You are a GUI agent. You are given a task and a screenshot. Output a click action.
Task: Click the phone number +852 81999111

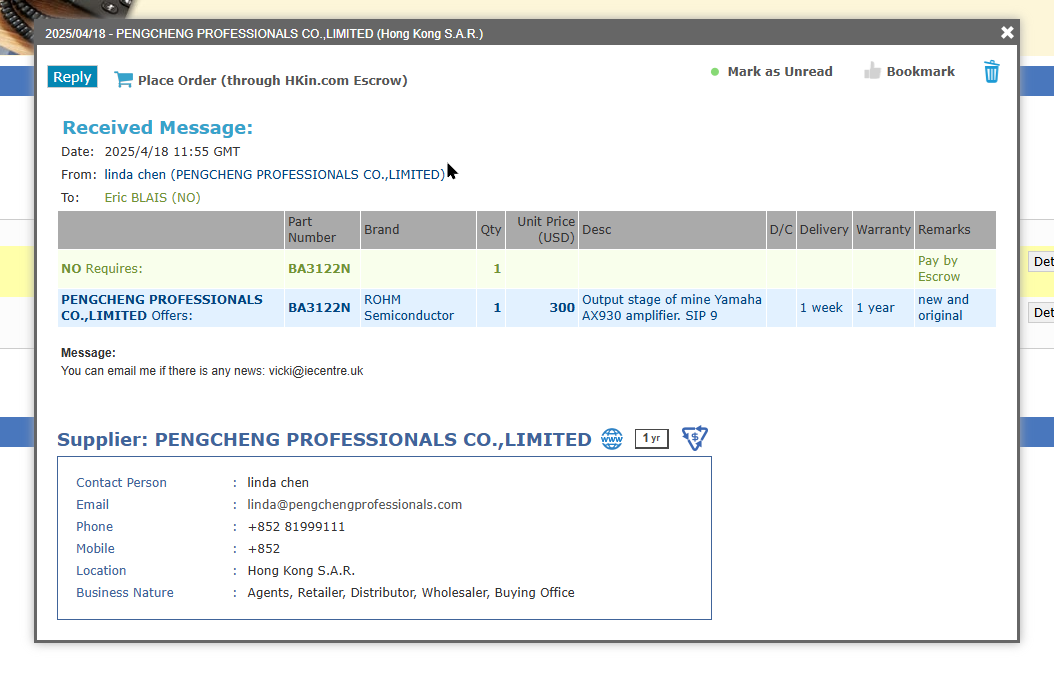point(296,527)
